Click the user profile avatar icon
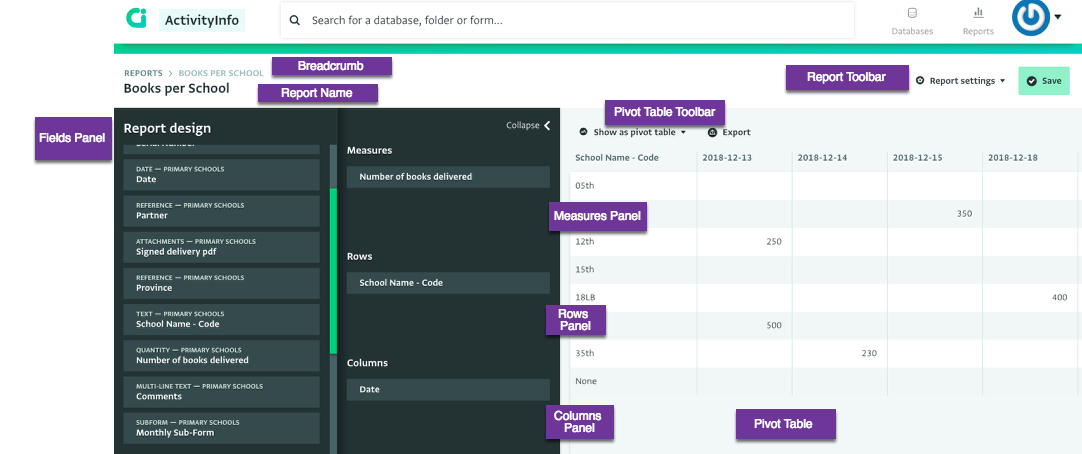 click(x=1029, y=17)
